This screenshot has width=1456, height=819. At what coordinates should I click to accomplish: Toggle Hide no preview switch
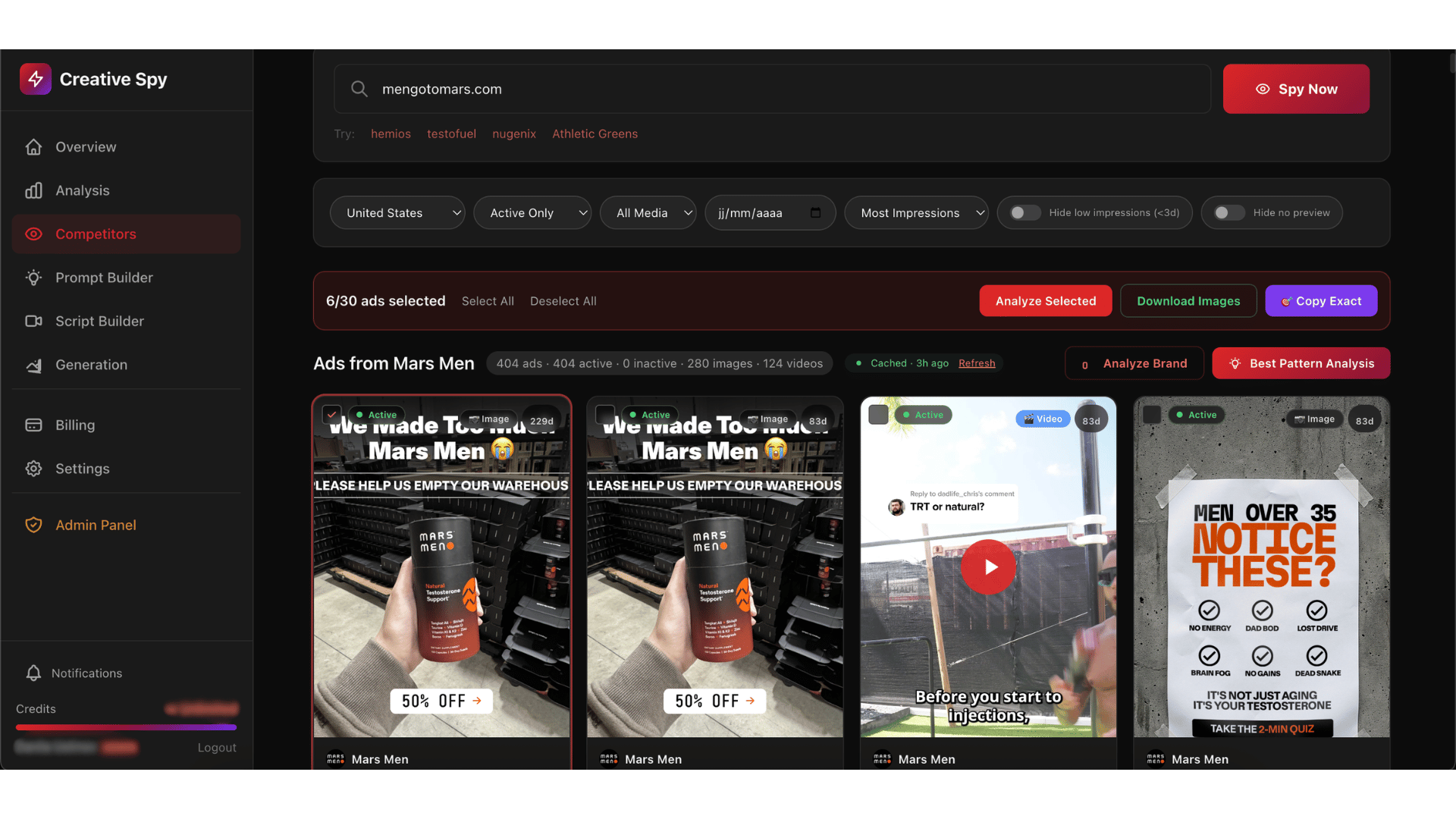[x=1229, y=213]
